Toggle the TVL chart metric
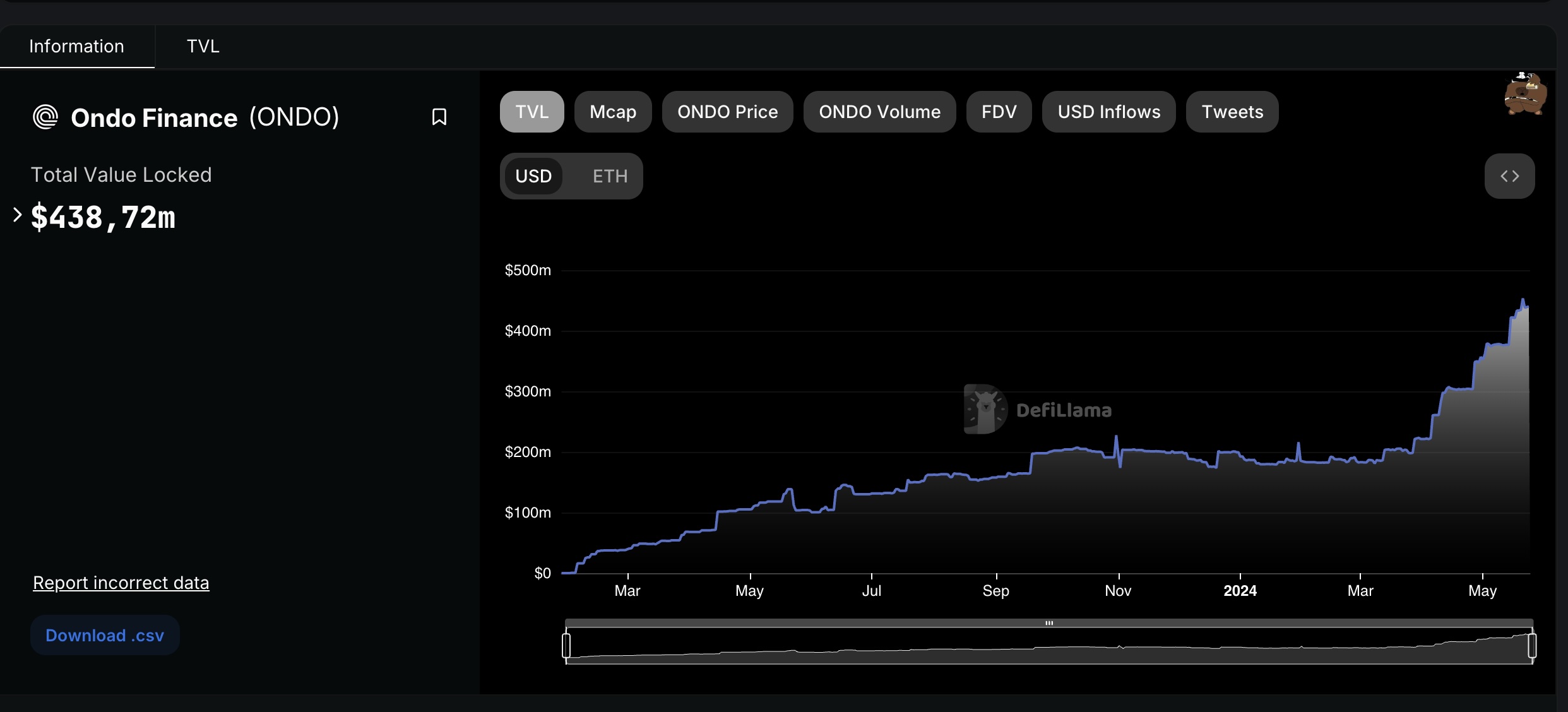 (532, 112)
